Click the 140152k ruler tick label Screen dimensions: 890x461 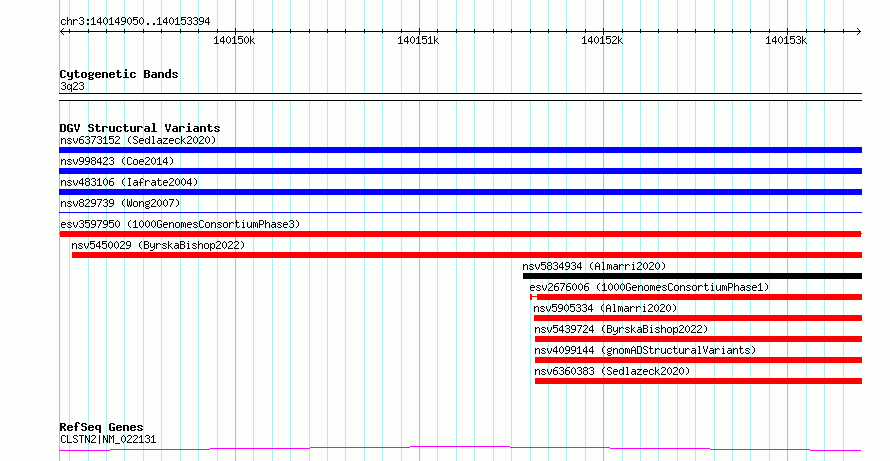tap(602, 40)
